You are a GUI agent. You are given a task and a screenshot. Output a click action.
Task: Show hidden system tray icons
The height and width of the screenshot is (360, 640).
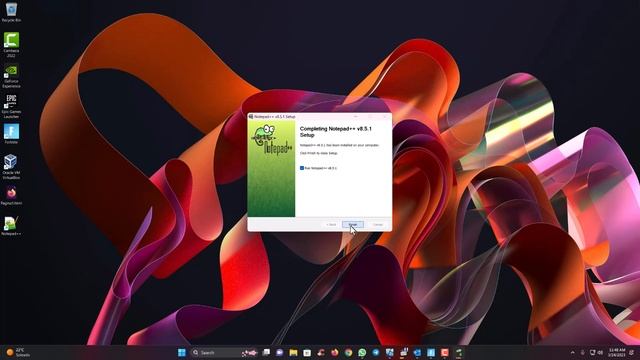point(572,352)
